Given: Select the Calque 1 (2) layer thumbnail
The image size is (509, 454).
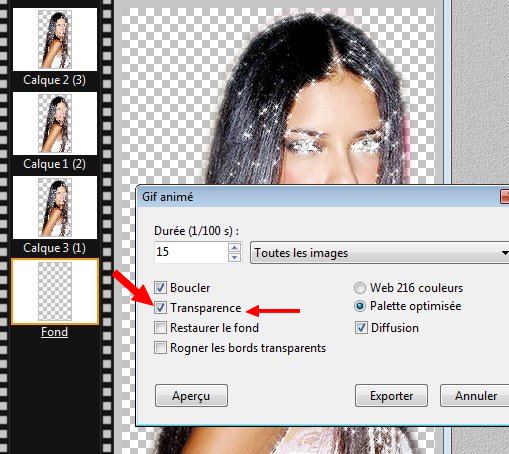Looking at the screenshot, I should tap(55, 123).
